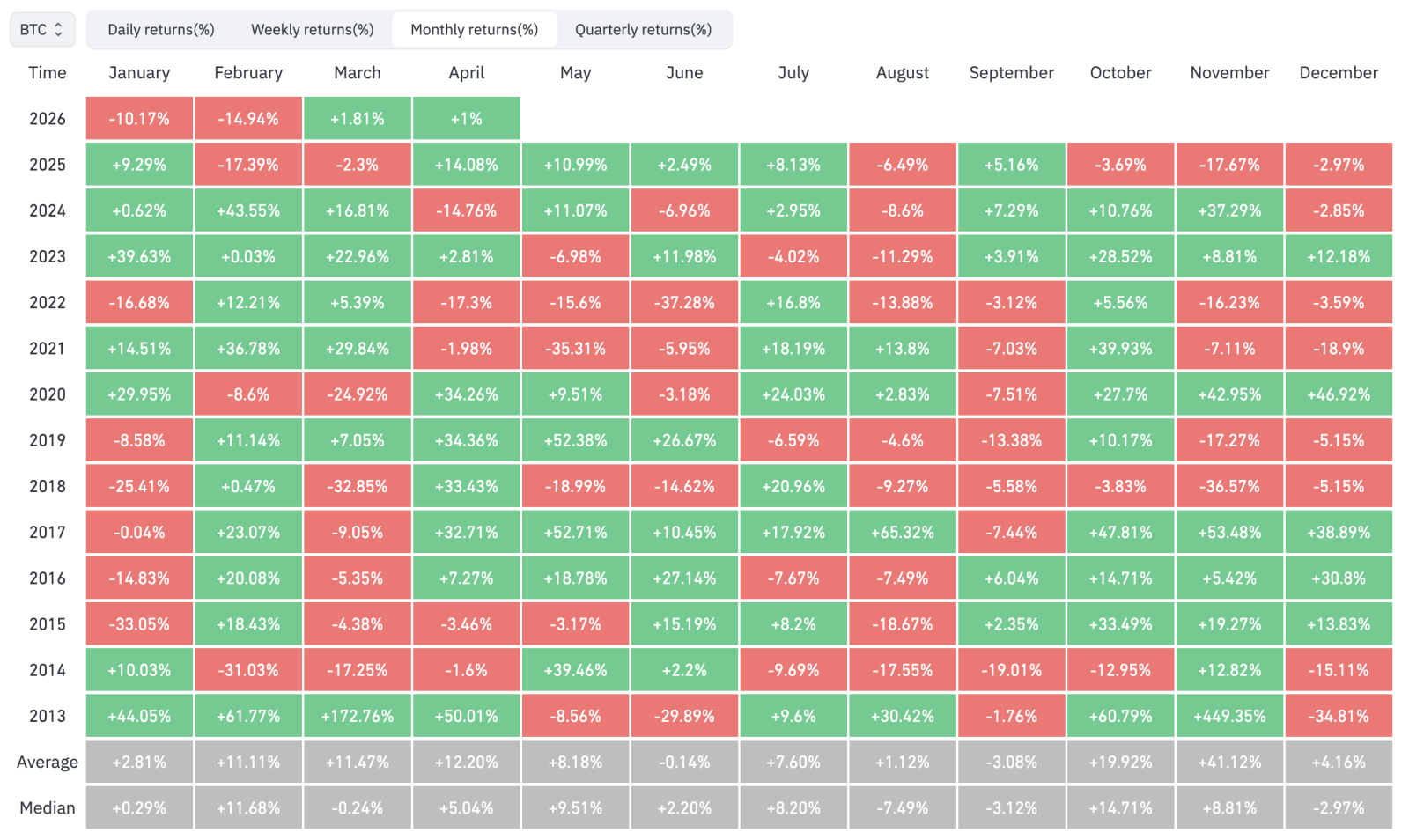
Task: Switch to Weekly returns(%) tab
Action: 312,29
